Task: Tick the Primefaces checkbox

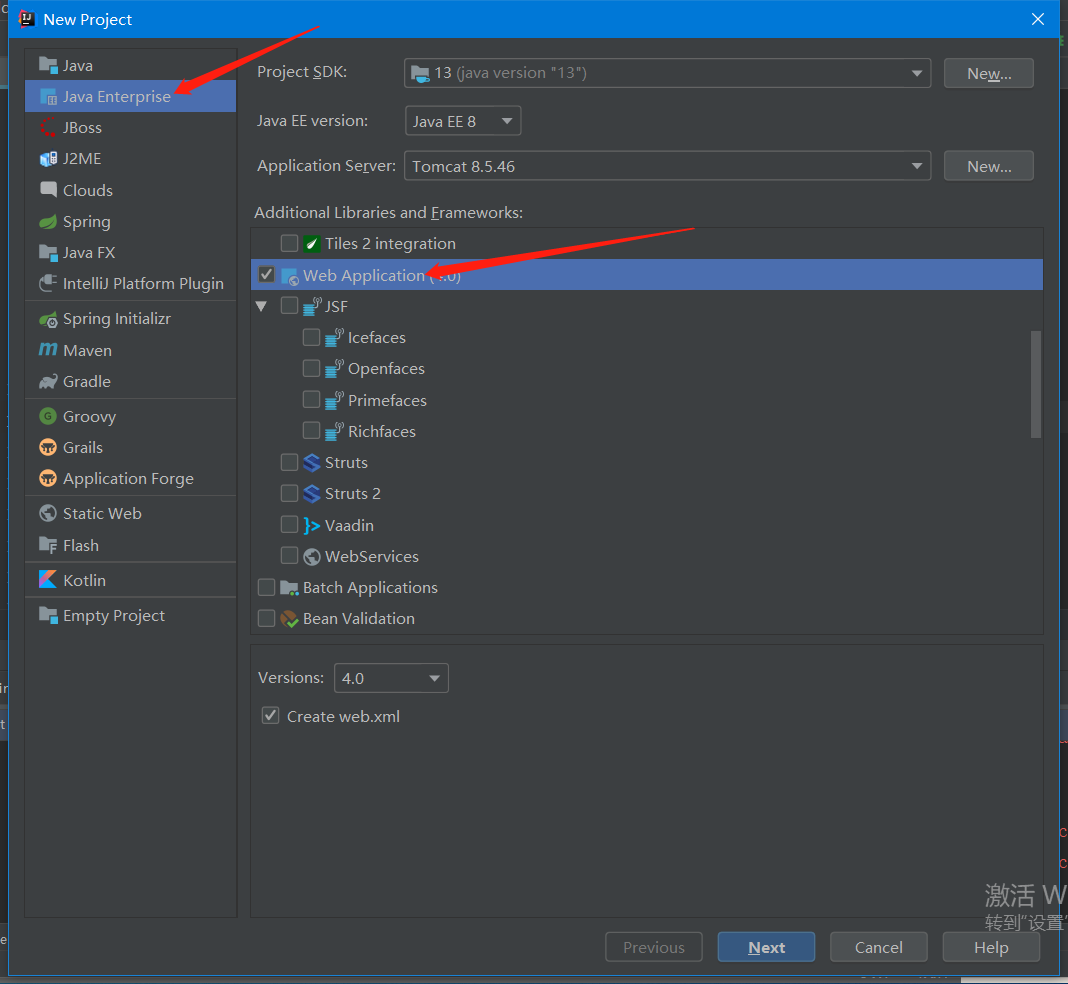Action: tap(311, 400)
